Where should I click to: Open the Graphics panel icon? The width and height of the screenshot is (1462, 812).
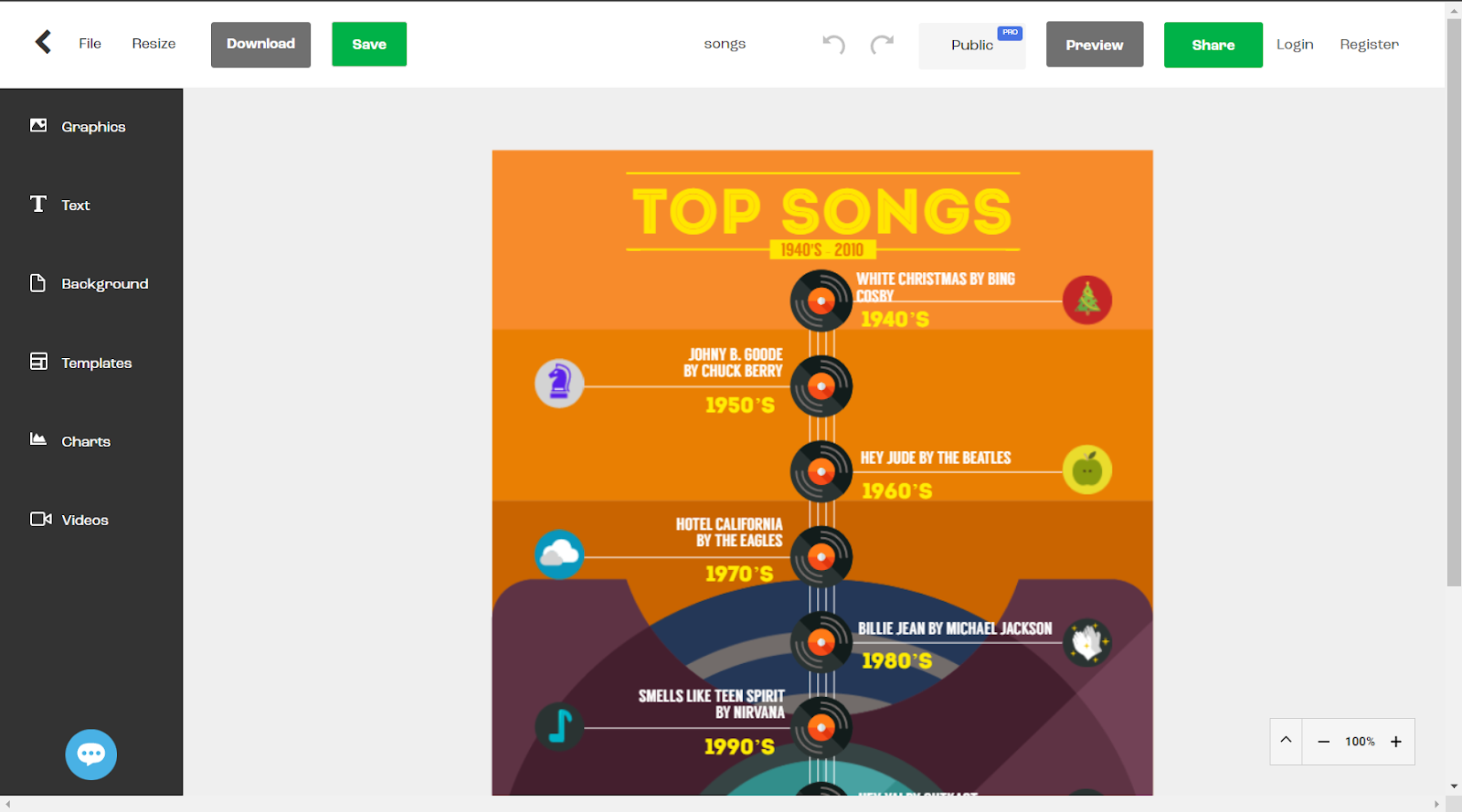38,125
